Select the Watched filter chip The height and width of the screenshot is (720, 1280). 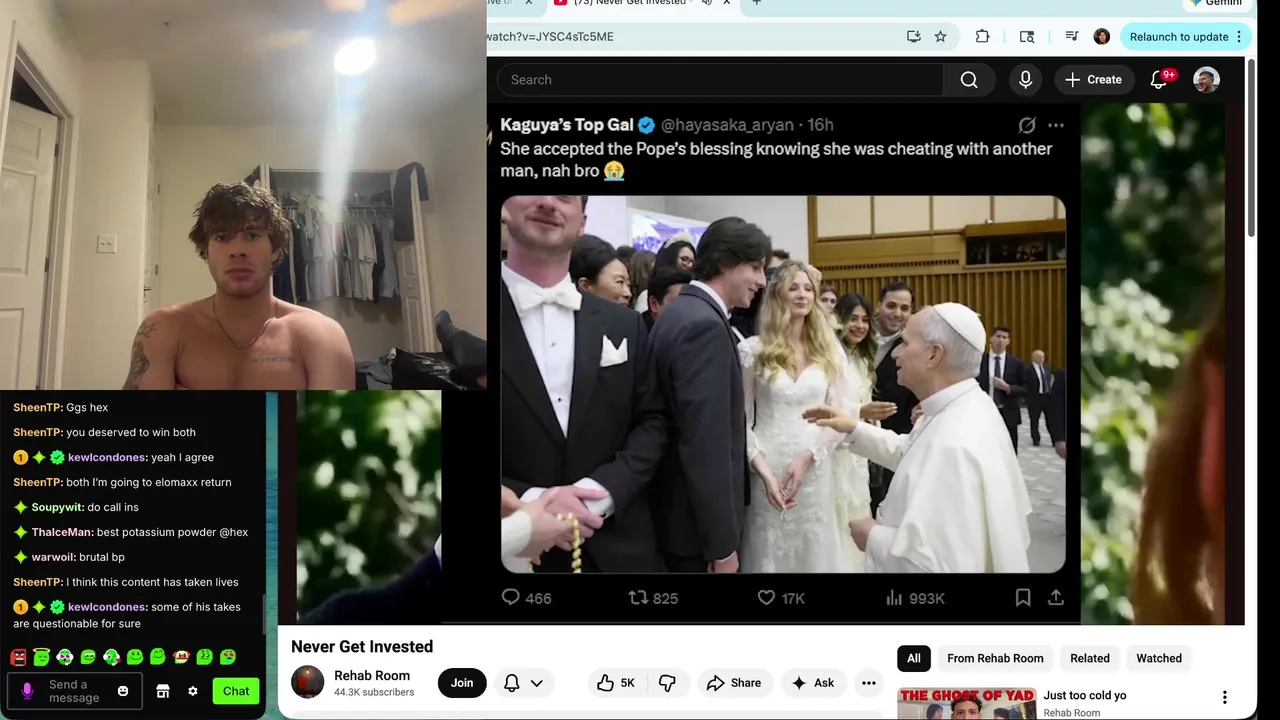click(1159, 658)
